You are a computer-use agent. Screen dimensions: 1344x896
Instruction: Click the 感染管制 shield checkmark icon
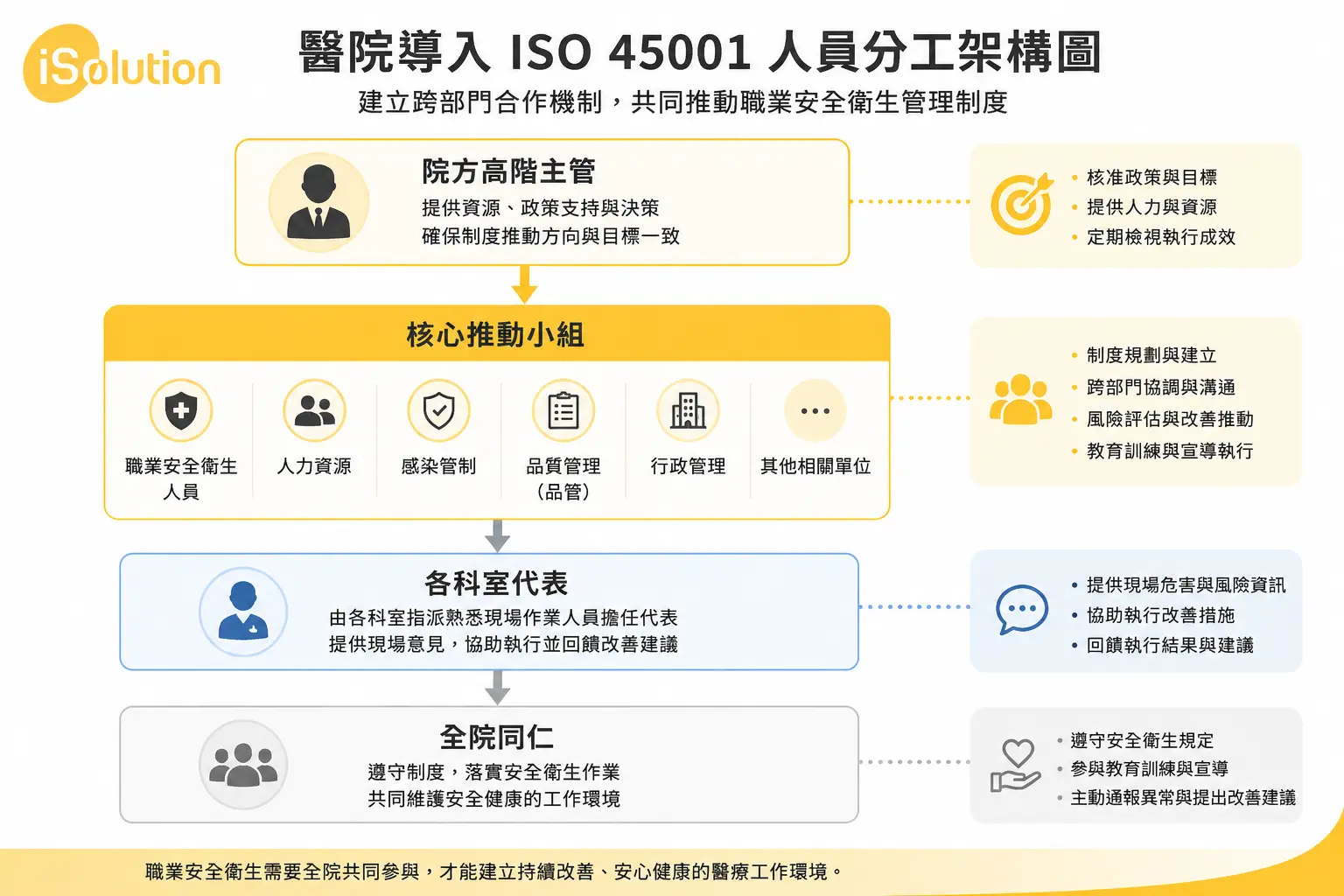tap(438, 410)
